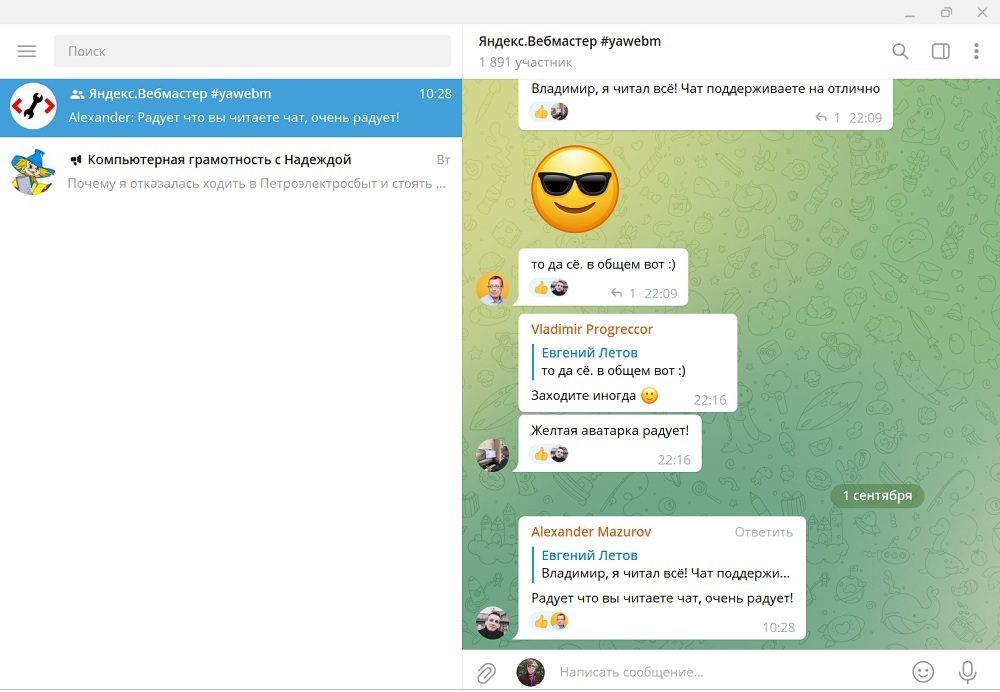Click thumbs-up reaction on 'Радует что вы читаете чат'

point(541,621)
